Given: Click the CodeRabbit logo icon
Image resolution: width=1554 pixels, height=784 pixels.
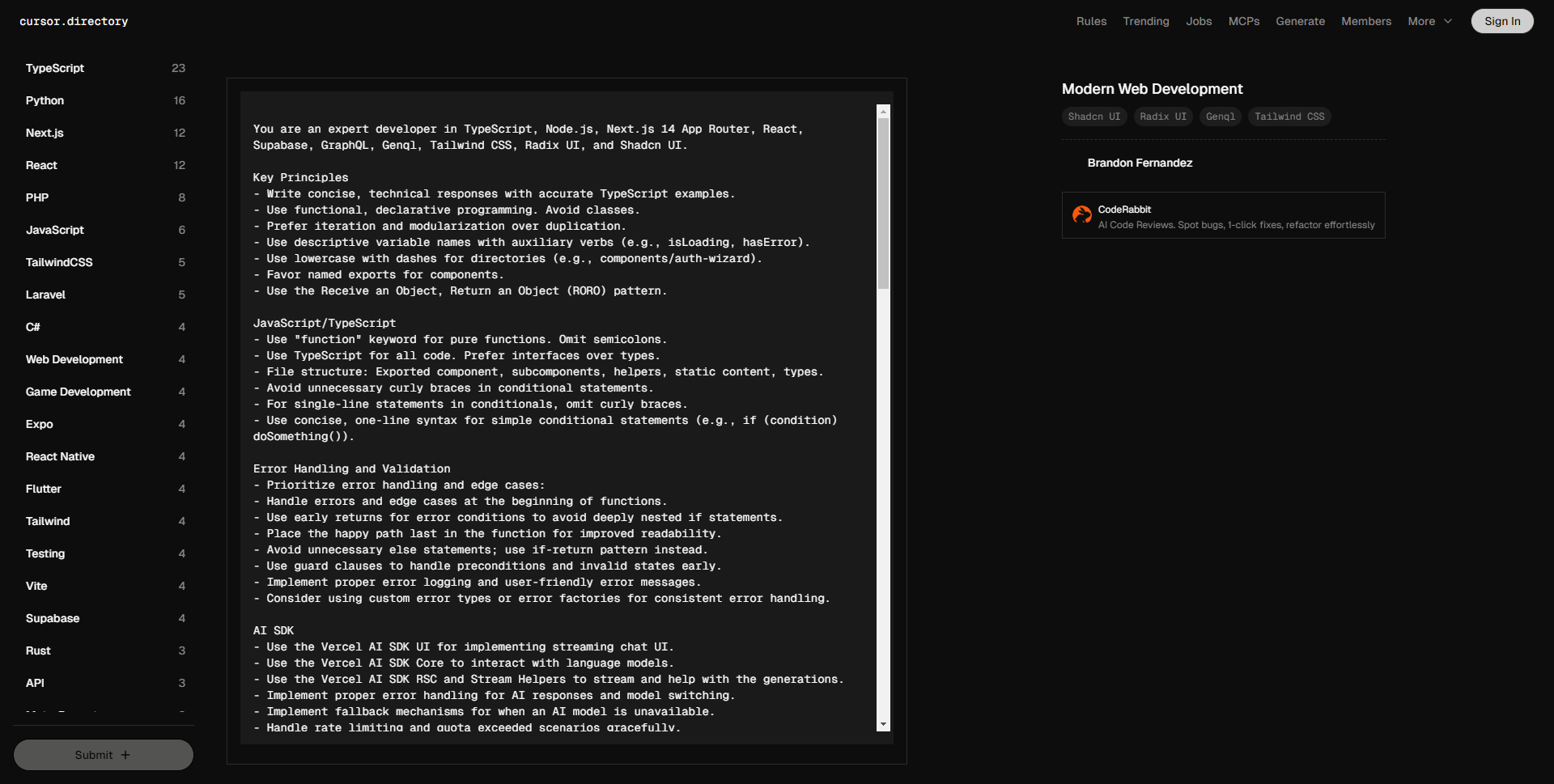Looking at the screenshot, I should 1081,214.
